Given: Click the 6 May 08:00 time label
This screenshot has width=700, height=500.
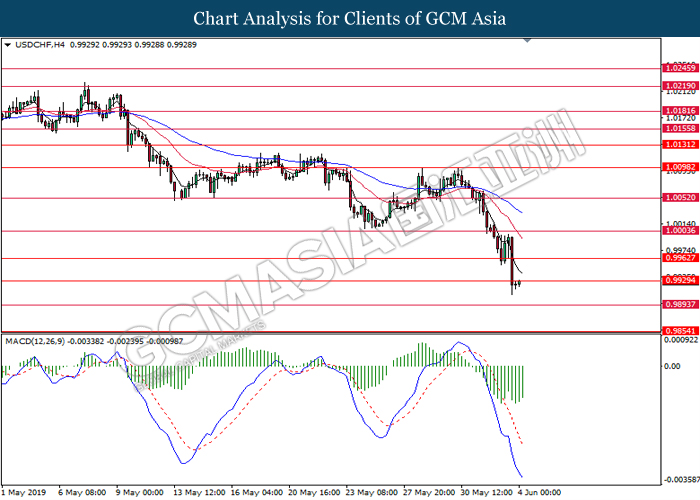Looking at the screenshot, I should [82, 492].
